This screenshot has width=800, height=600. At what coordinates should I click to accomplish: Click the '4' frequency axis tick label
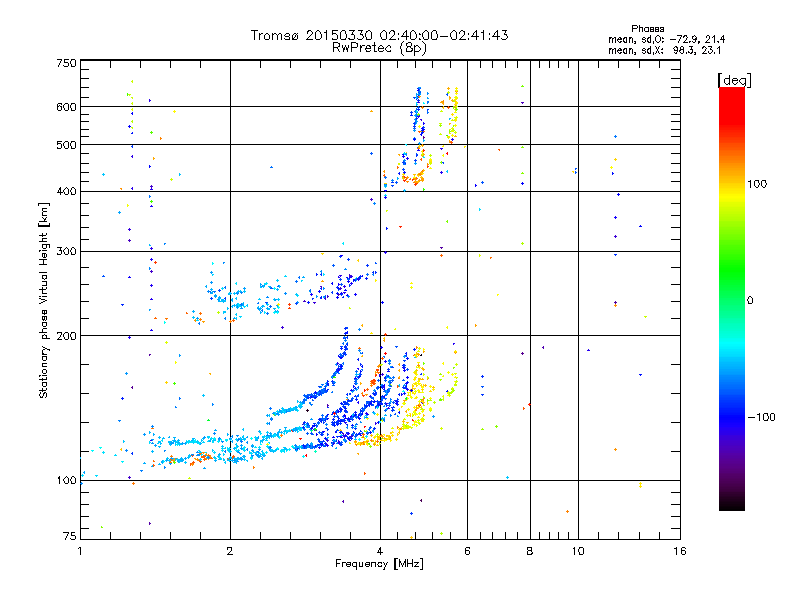pyautogui.click(x=380, y=551)
